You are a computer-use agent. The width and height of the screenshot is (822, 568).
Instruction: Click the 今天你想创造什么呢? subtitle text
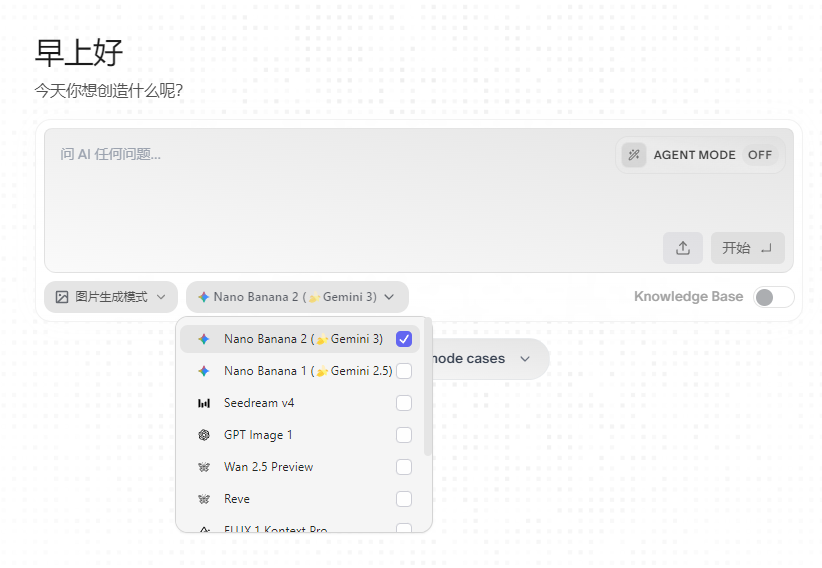click(109, 91)
